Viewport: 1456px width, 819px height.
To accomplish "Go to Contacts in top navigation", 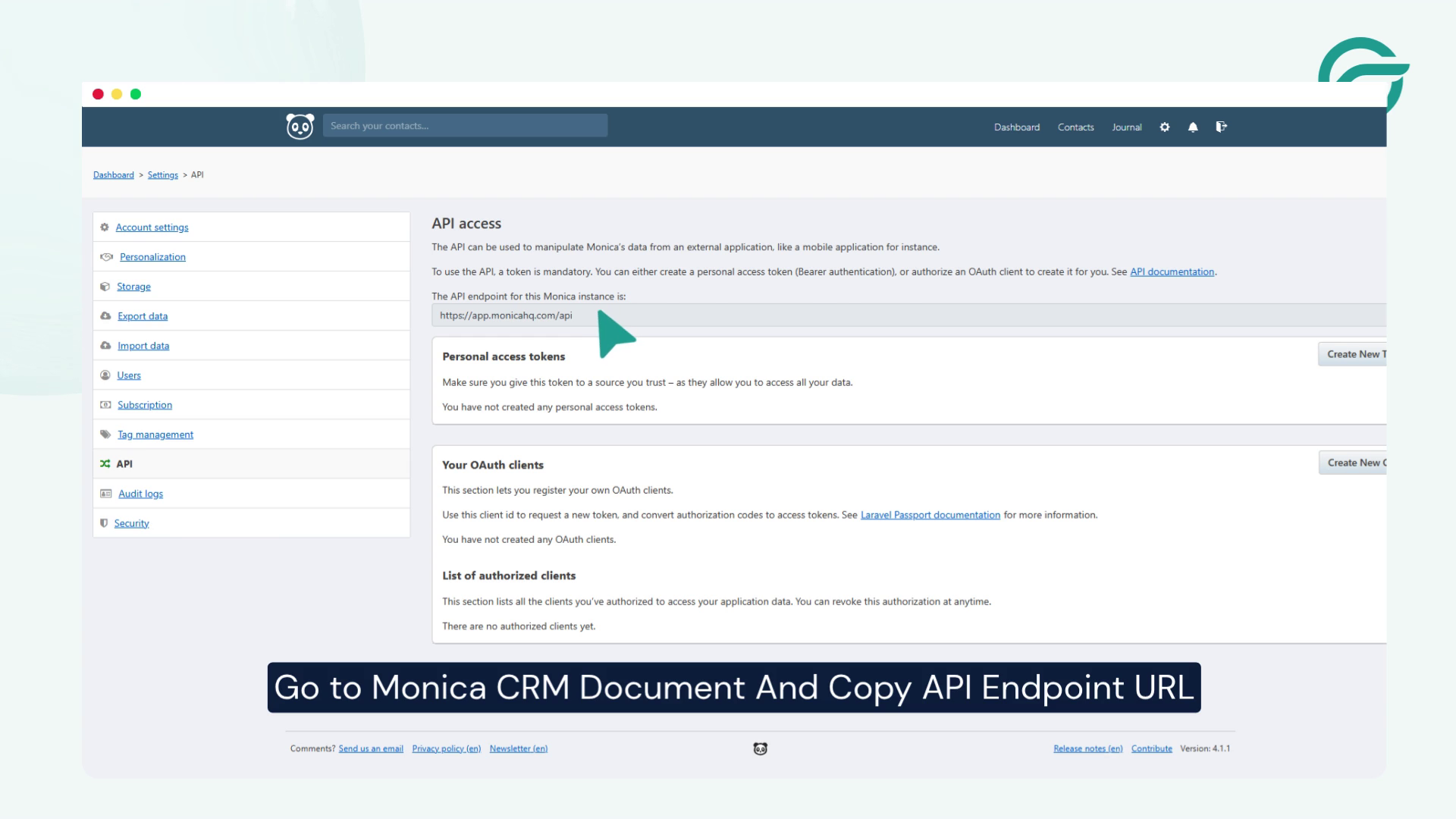I will coord(1075,127).
